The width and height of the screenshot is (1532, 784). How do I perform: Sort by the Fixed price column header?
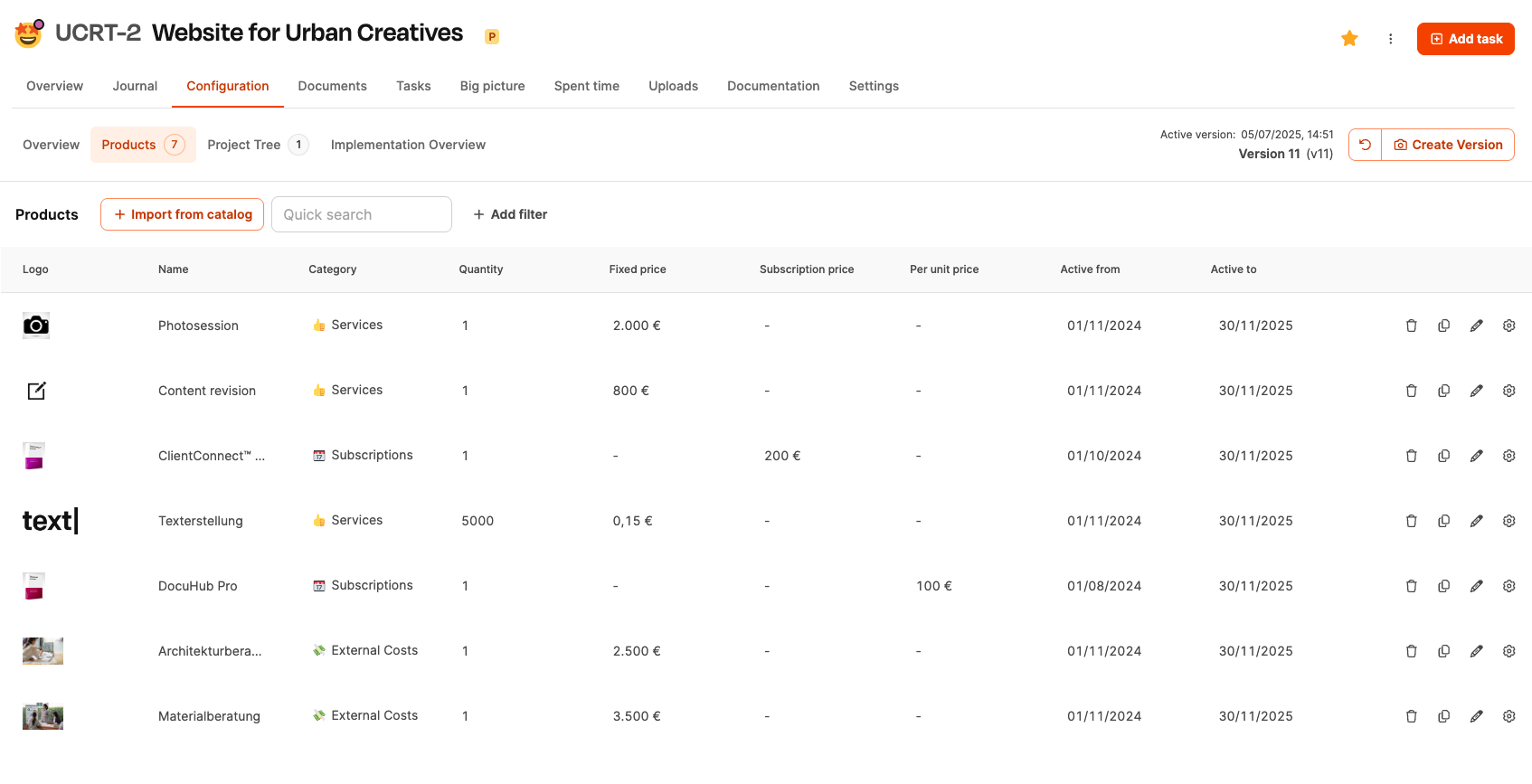point(638,269)
